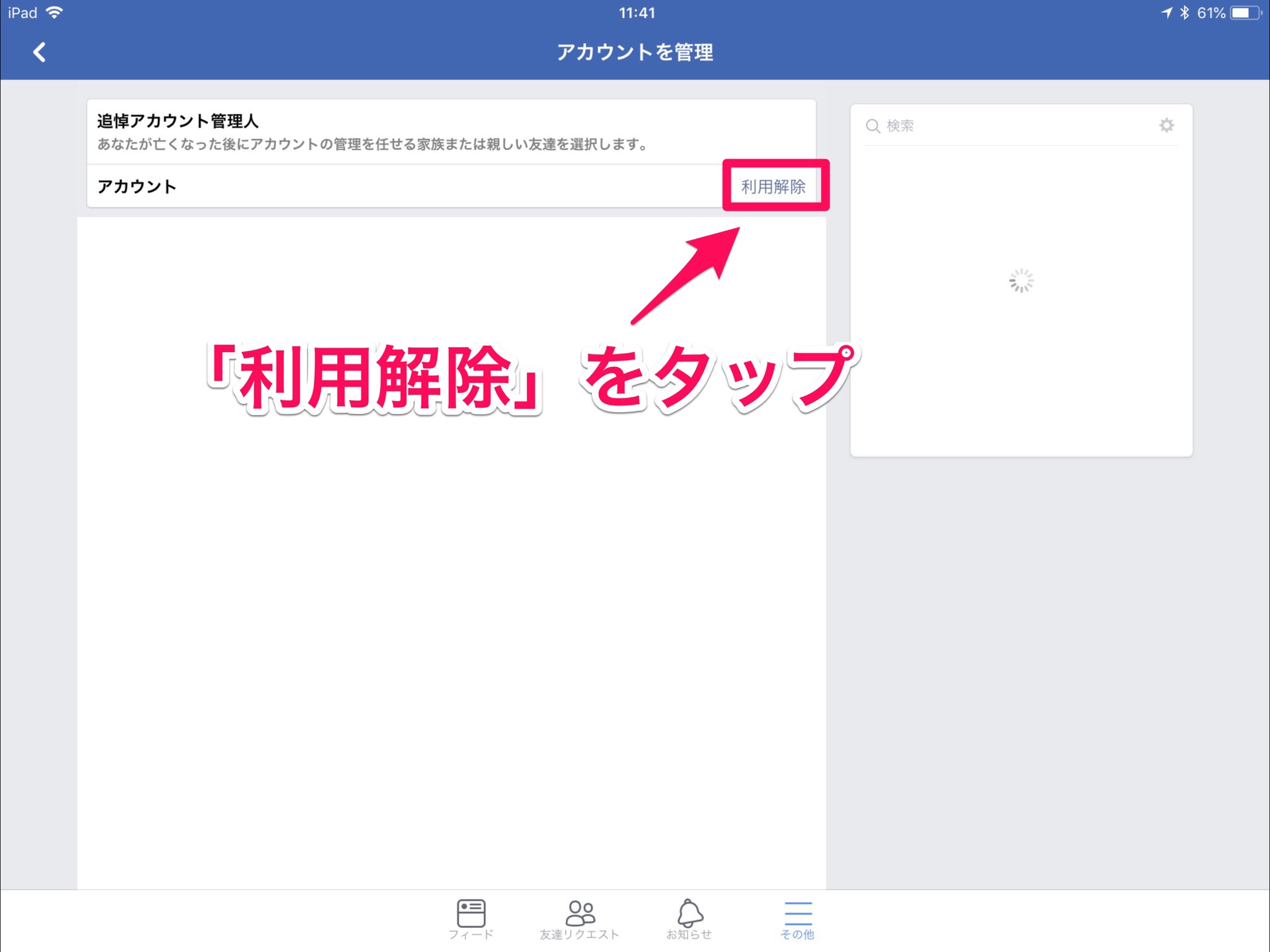
Task: Tap the location services arrow icon
Action: (1167, 12)
